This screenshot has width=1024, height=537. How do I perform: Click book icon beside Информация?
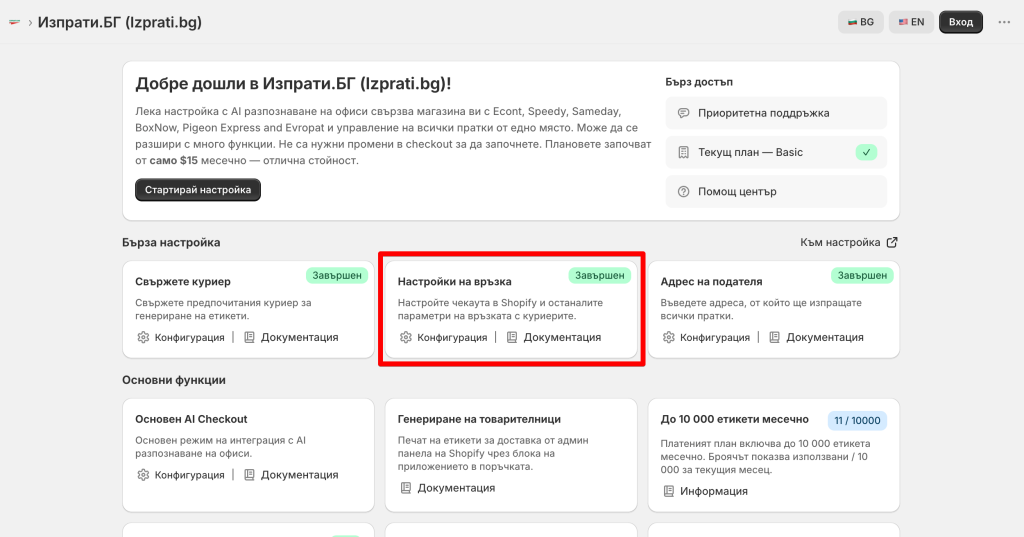[668, 491]
